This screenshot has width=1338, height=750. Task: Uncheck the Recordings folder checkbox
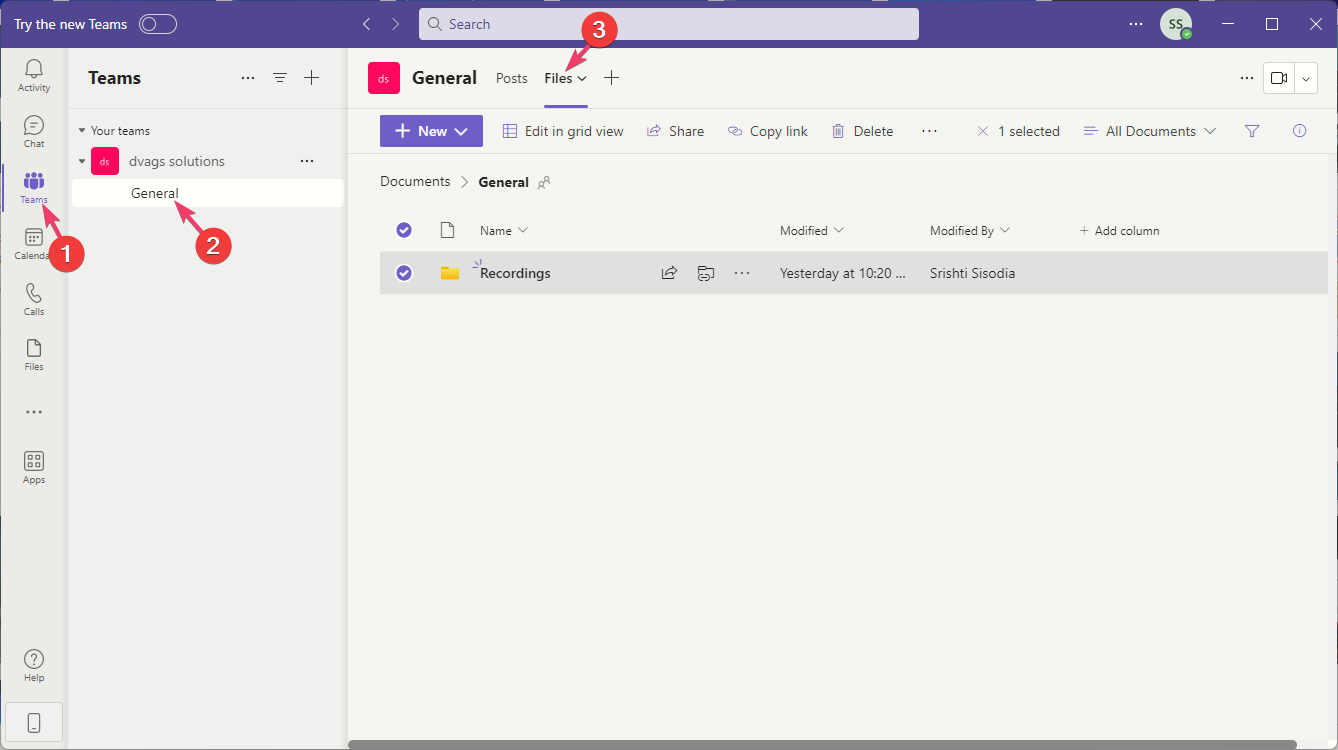404,273
